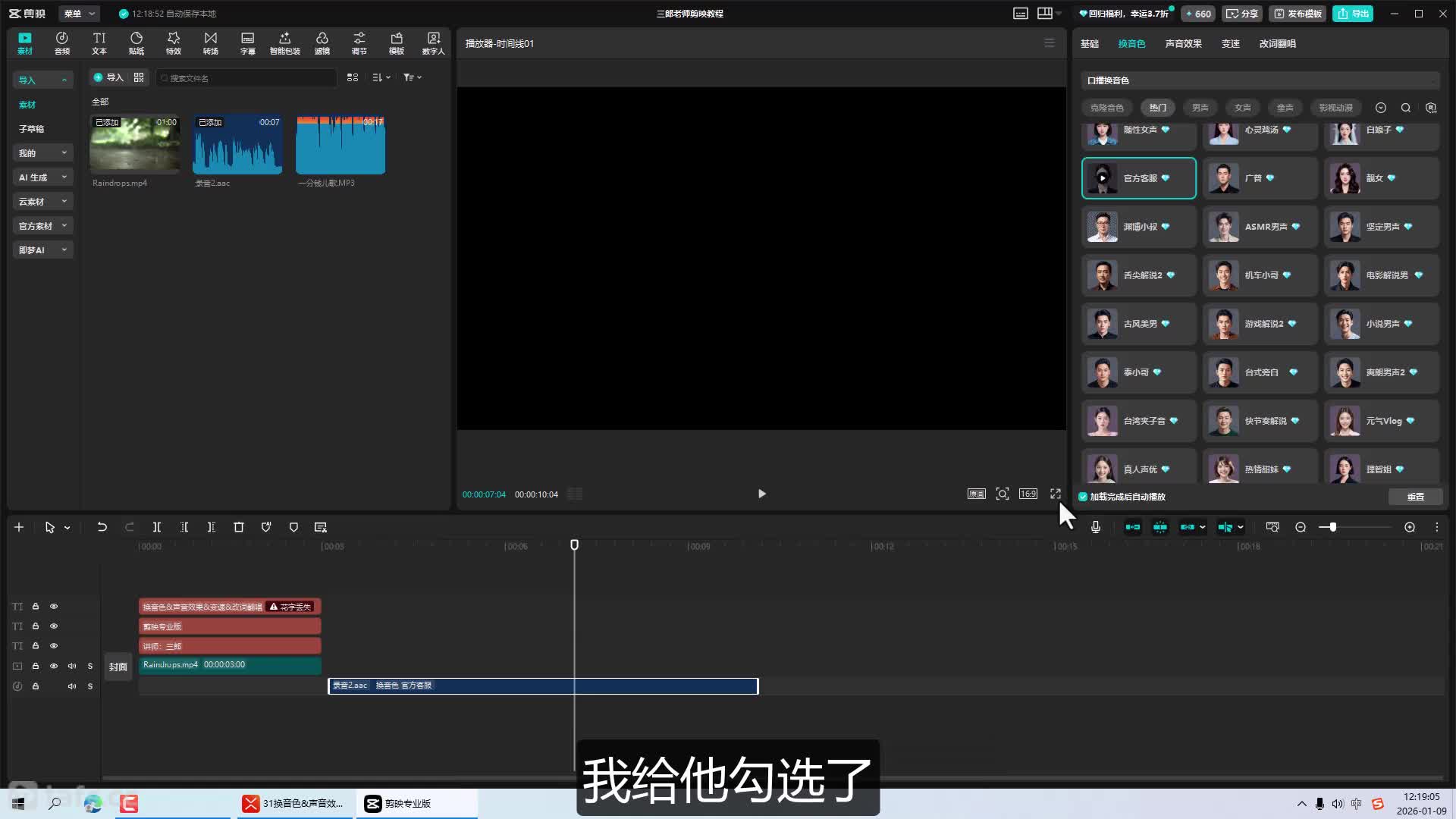The image size is (1456, 819).
Task: Mute the 录音2.aac audio track speaker icon
Action: pyautogui.click(x=72, y=686)
